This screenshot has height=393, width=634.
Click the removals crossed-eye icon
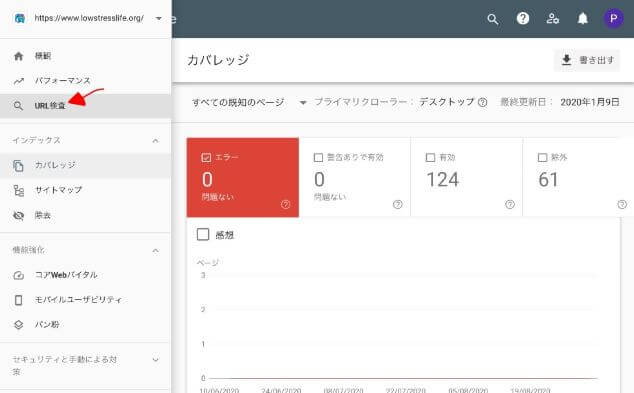(x=18, y=216)
